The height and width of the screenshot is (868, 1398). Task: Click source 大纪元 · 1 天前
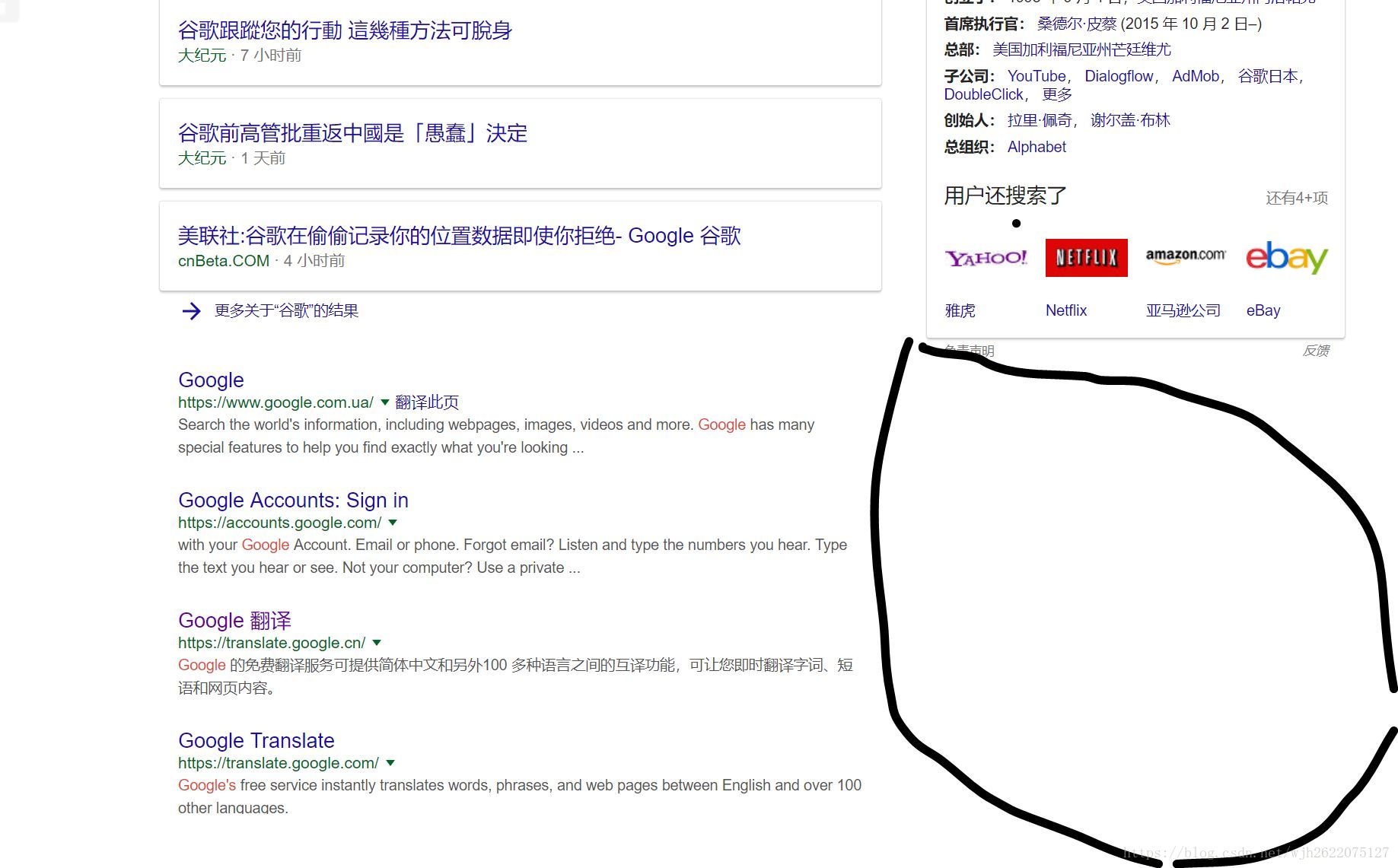(231, 158)
